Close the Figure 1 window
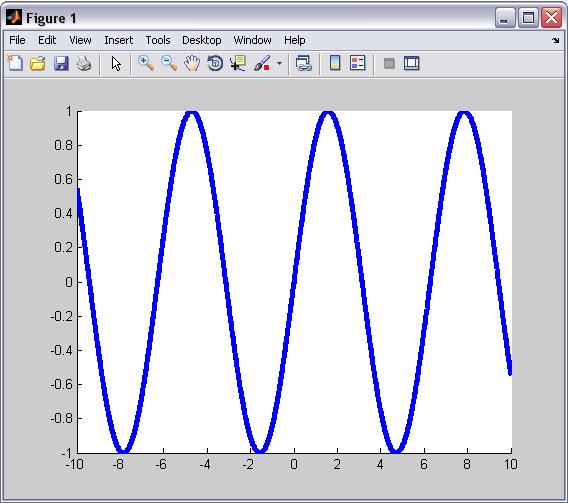 (x=551, y=17)
